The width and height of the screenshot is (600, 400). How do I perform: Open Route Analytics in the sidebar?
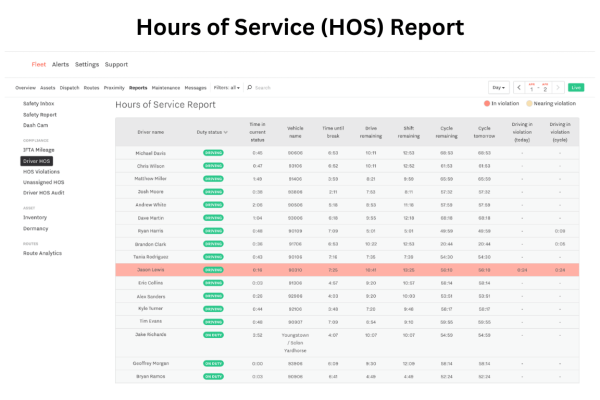44,253
